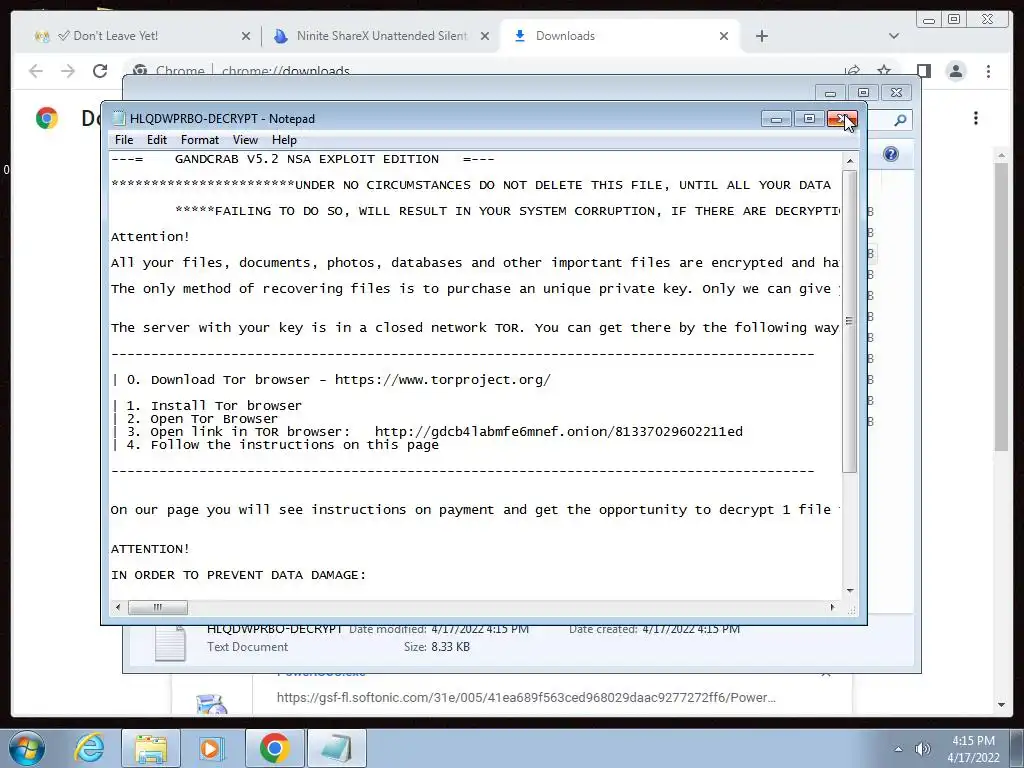This screenshot has height=768, width=1024.
Task: Click Notepad horizontal scroll right arrow
Action: coord(832,607)
